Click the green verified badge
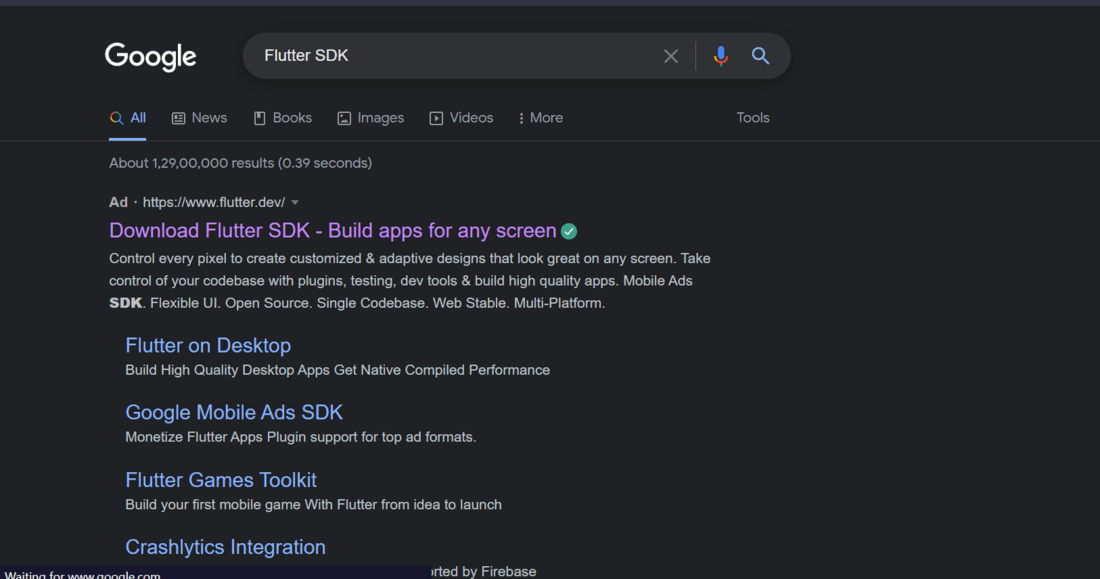Image resolution: width=1100 pixels, height=579 pixels. 569,231
